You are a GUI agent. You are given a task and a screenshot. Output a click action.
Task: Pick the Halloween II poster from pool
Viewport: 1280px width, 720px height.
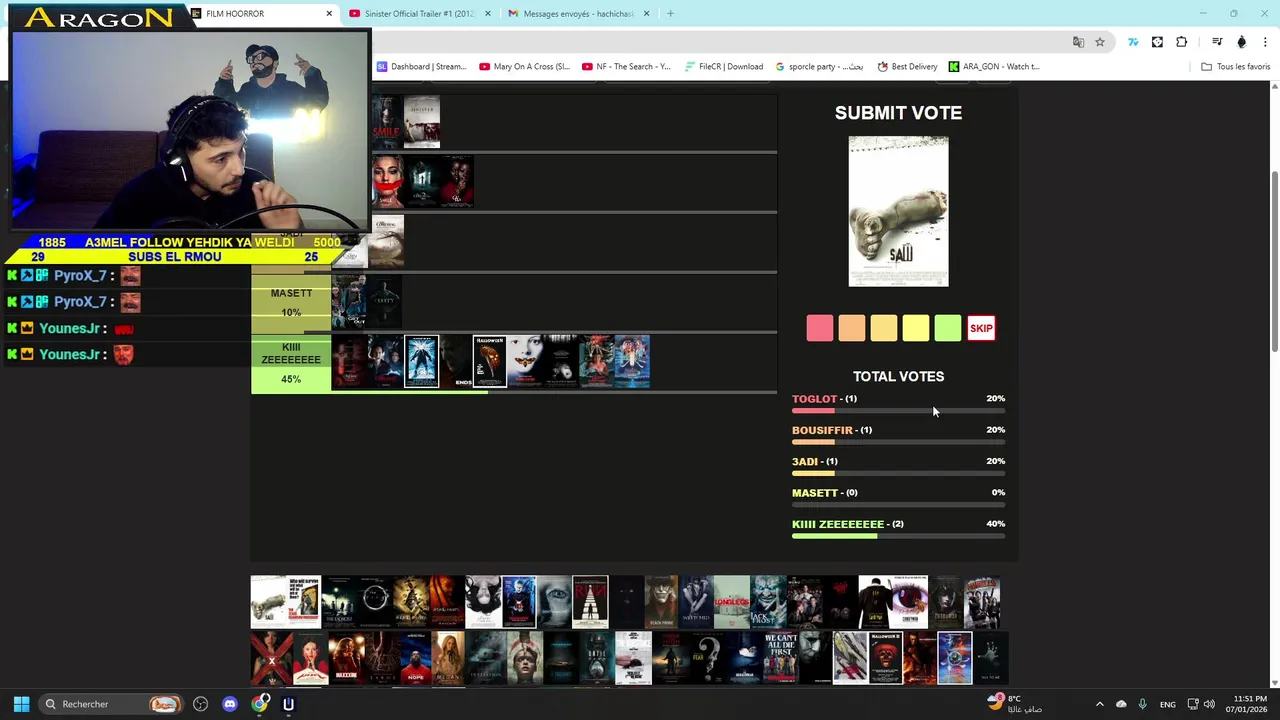click(x=886, y=658)
